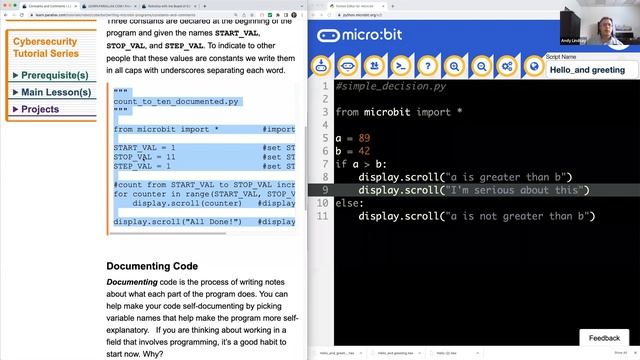Click the left browser profile avatar
640x360 pixels.
point(294,15)
